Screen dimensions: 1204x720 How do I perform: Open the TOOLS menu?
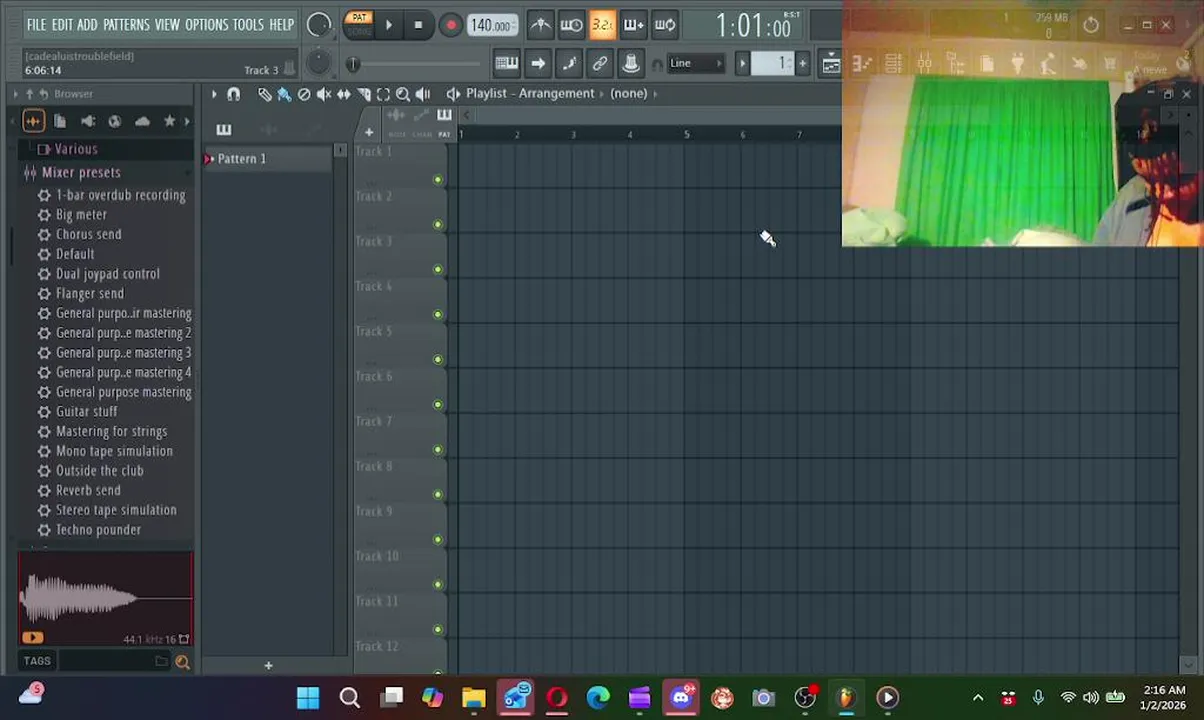click(248, 24)
